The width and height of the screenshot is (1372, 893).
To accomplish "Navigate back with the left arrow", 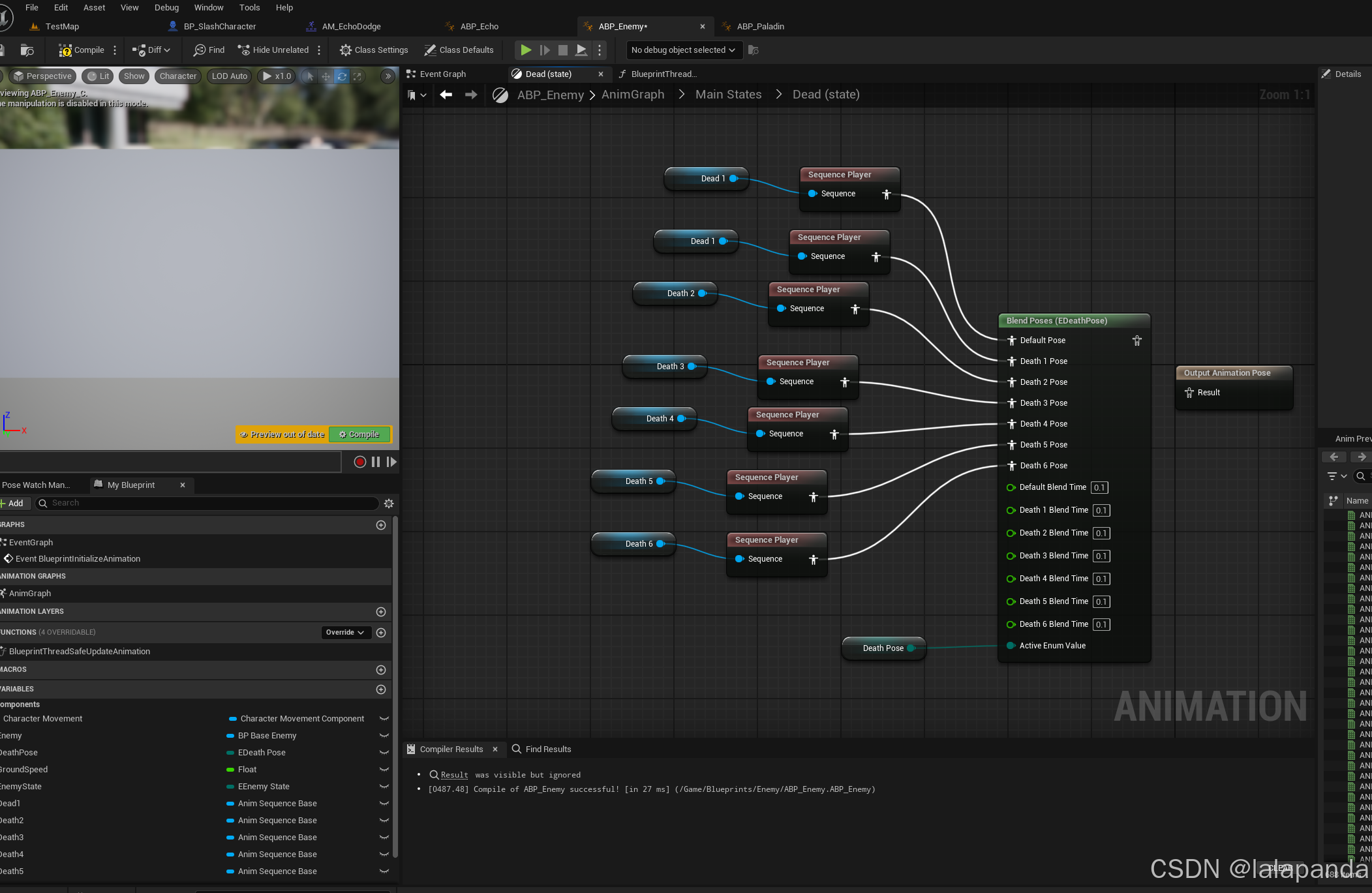I will 446,95.
